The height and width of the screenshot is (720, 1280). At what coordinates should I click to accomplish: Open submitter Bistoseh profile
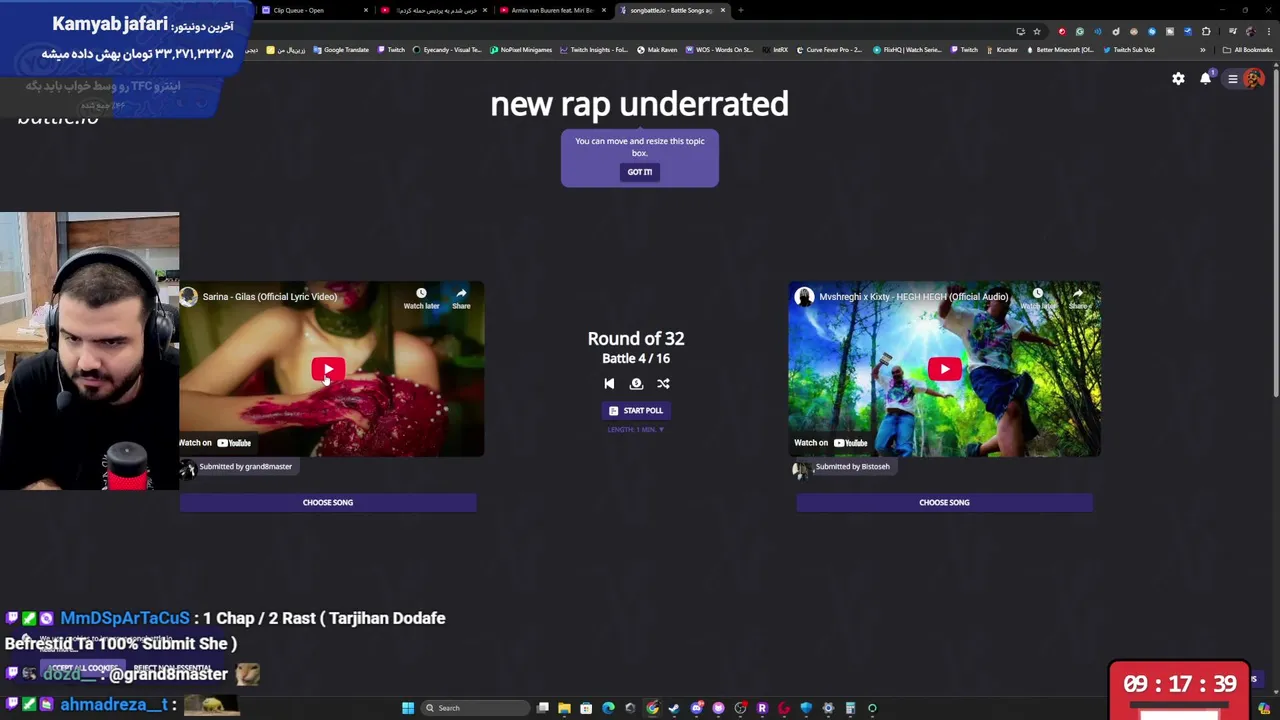click(852, 466)
